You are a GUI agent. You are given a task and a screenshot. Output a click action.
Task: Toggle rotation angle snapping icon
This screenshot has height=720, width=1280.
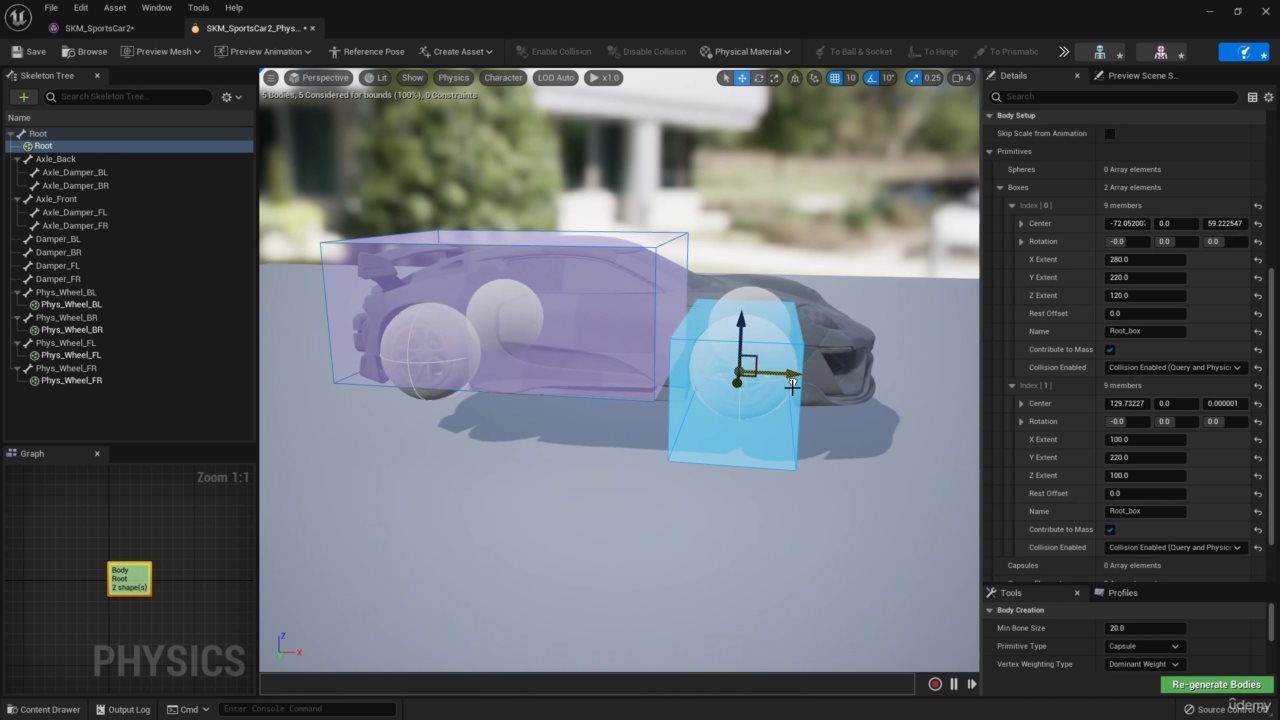tap(871, 78)
